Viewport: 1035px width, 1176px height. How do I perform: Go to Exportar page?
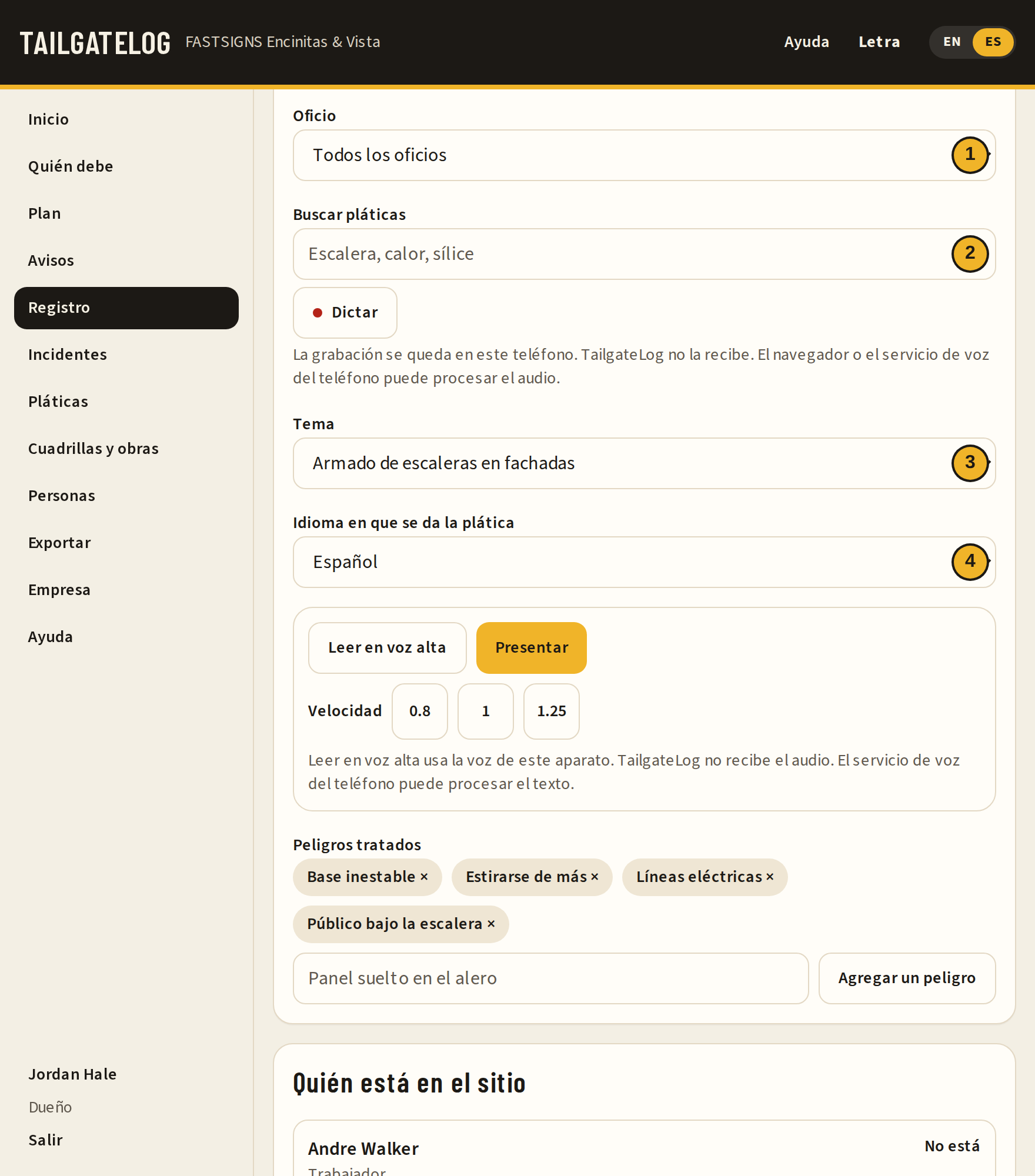(x=126, y=543)
